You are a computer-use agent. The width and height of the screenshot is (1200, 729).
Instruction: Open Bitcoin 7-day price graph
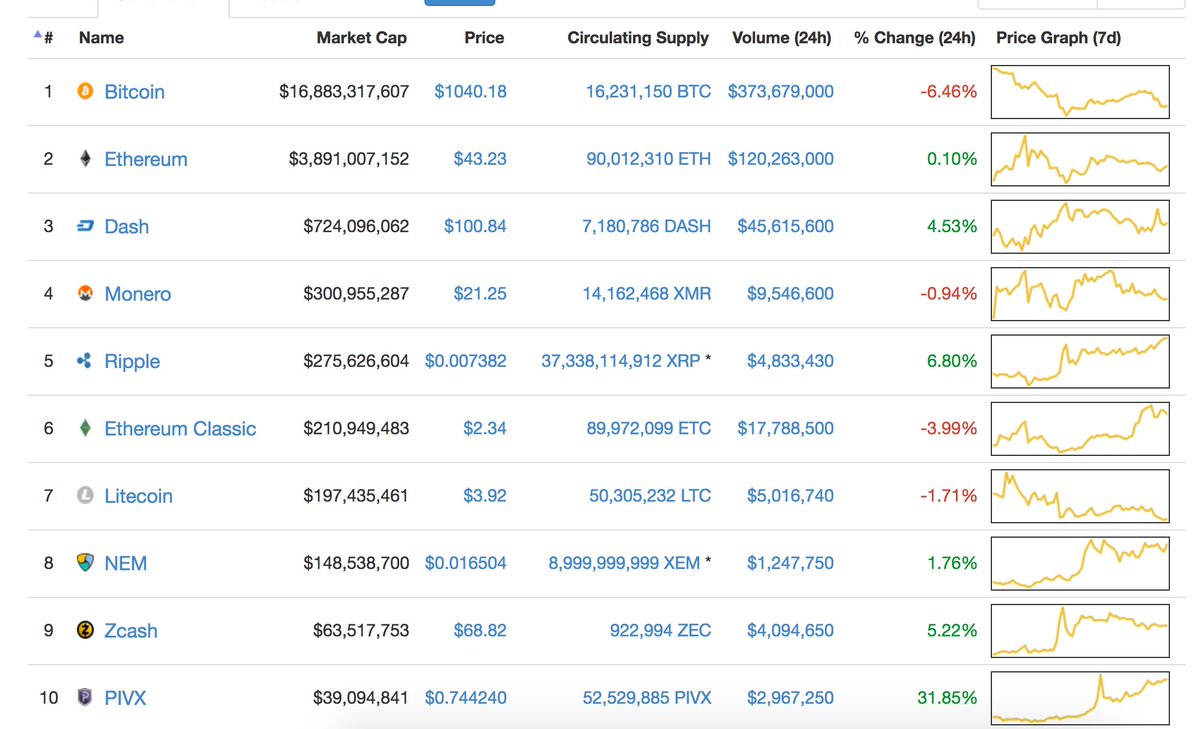tap(1080, 92)
